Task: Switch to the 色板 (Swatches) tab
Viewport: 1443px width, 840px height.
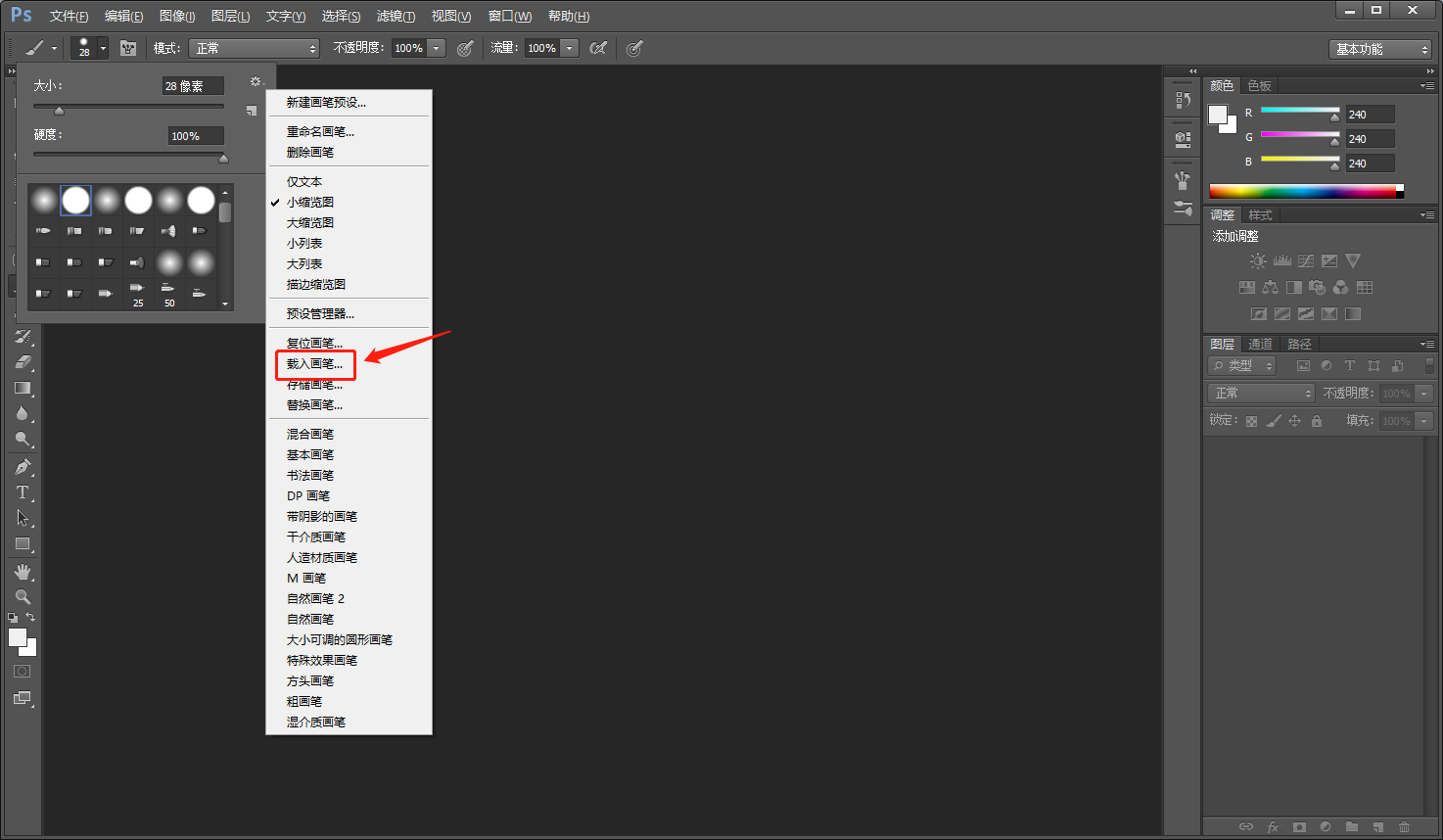Action: [x=1260, y=86]
